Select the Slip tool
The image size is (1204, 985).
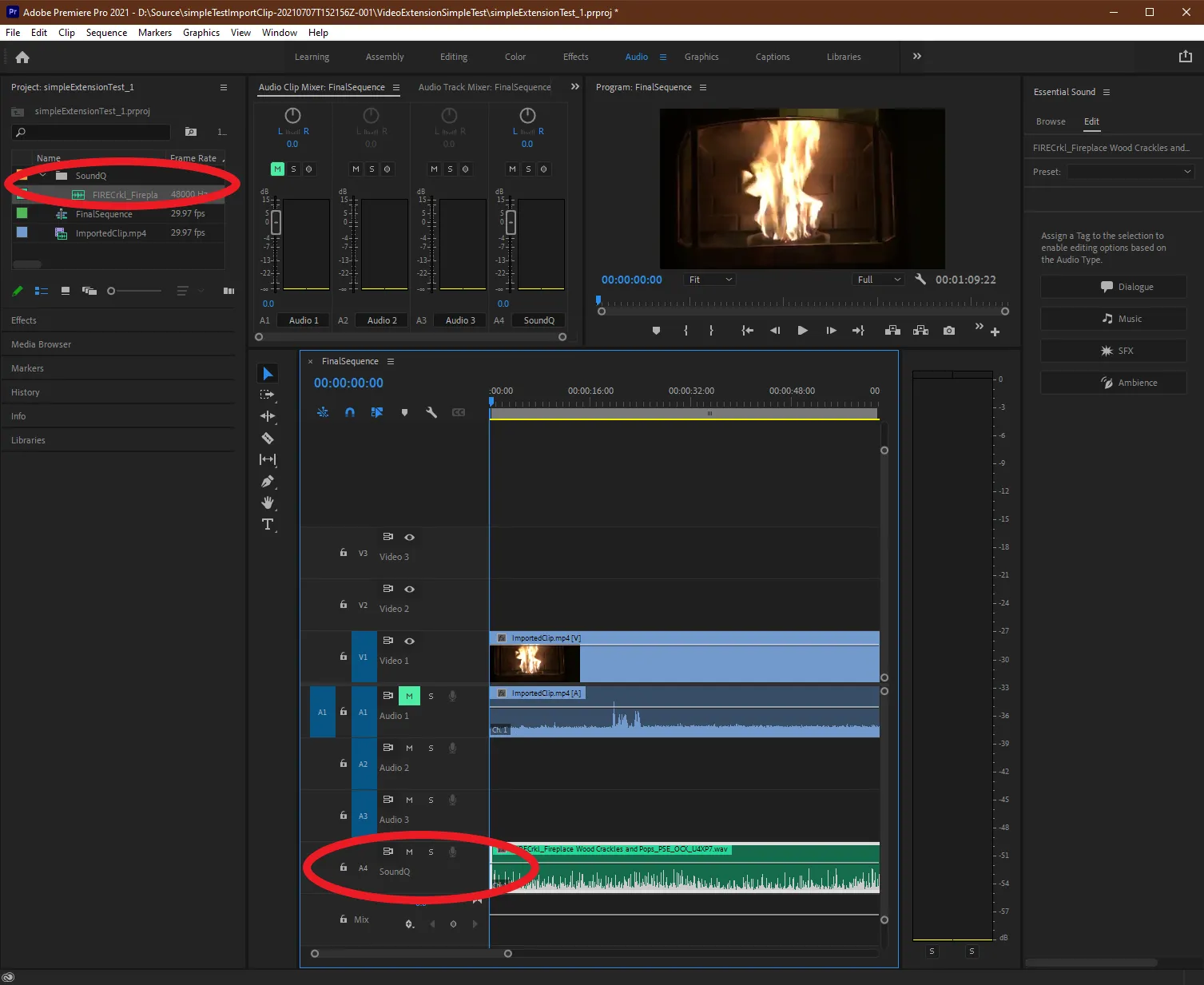click(268, 459)
